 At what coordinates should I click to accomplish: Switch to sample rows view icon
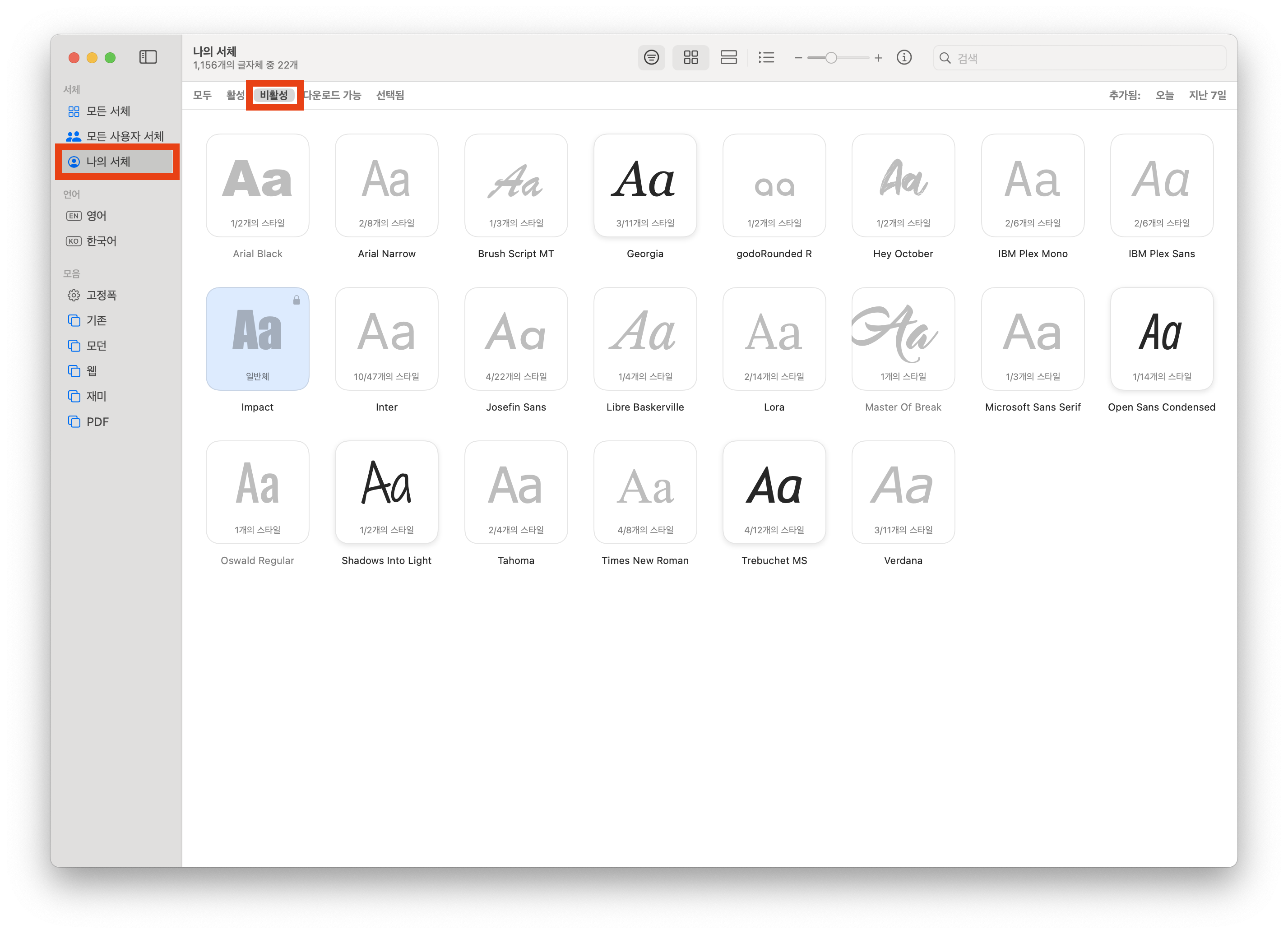[x=728, y=57]
